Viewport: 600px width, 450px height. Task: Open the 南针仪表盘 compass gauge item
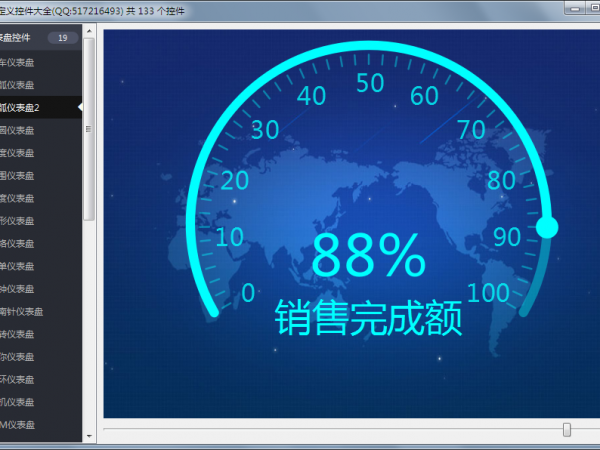(x=22, y=311)
